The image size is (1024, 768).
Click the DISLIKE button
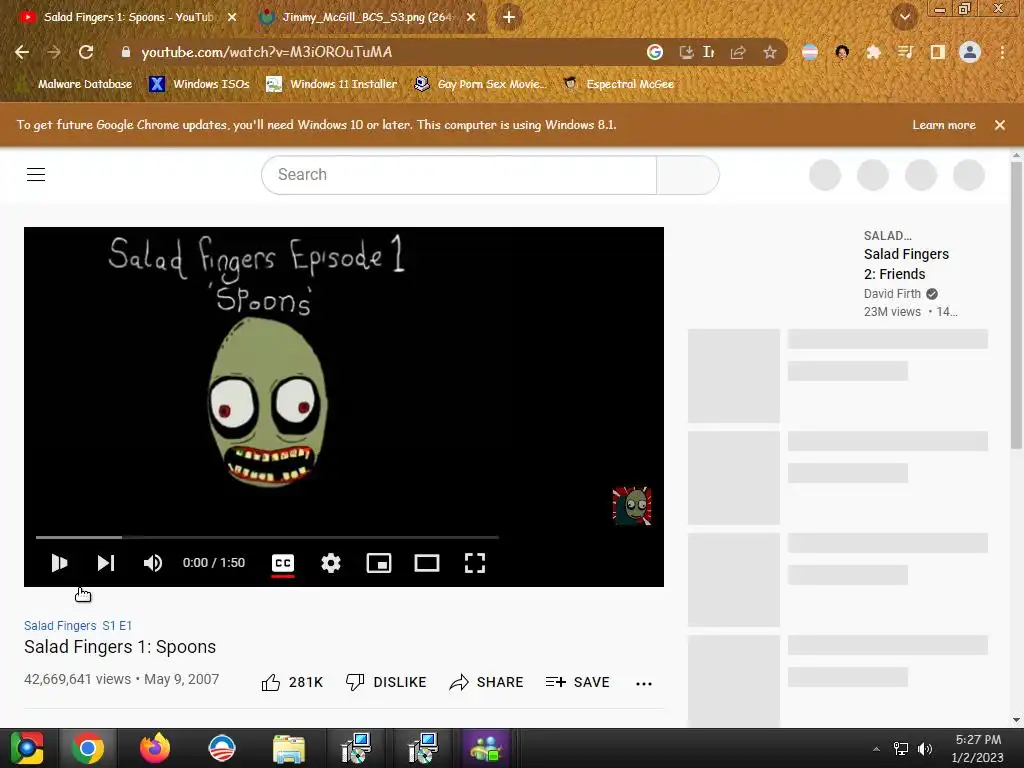click(386, 682)
